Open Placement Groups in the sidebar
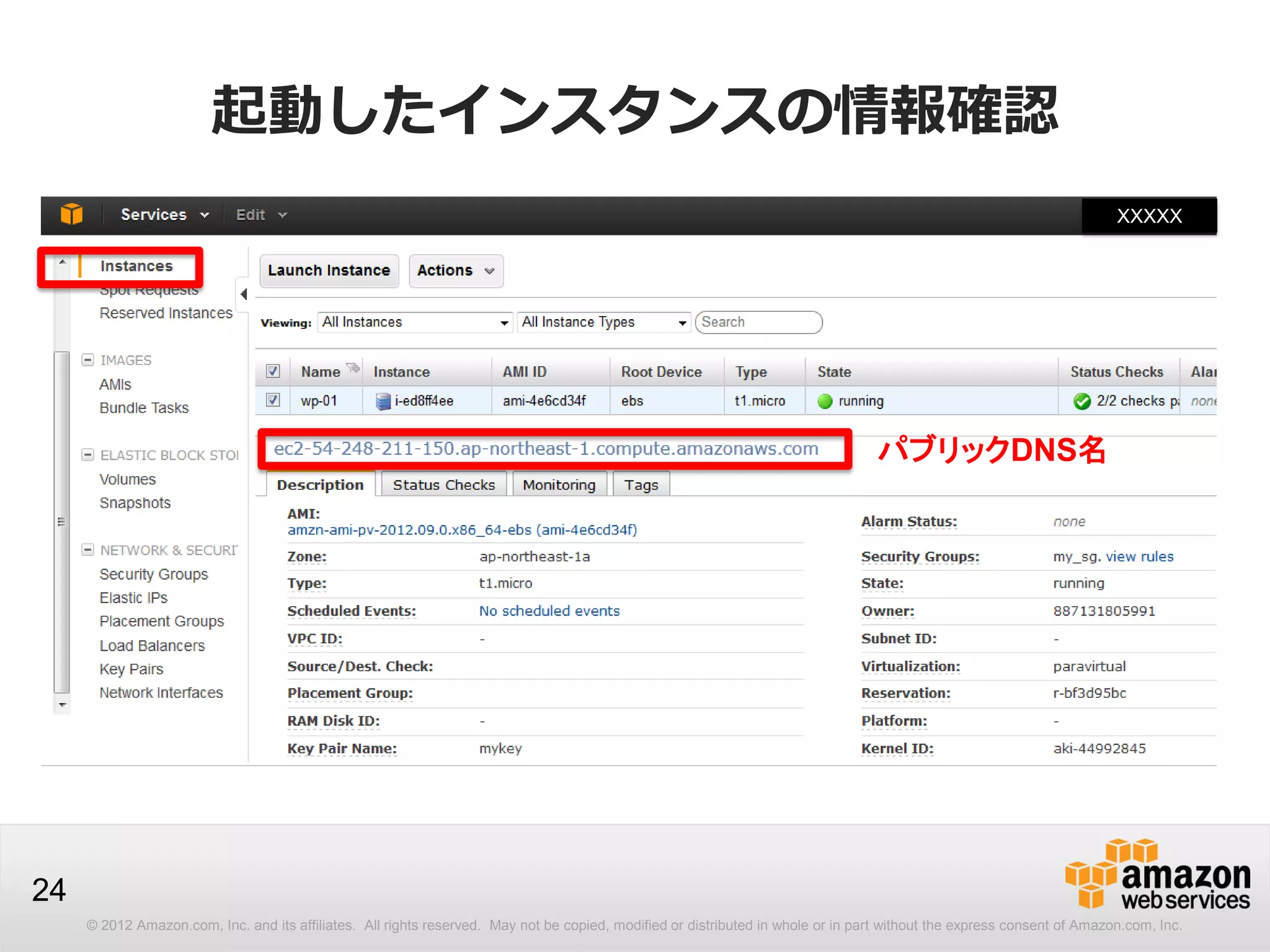The height and width of the screenshot is (952, 1270). click(162, 621)
